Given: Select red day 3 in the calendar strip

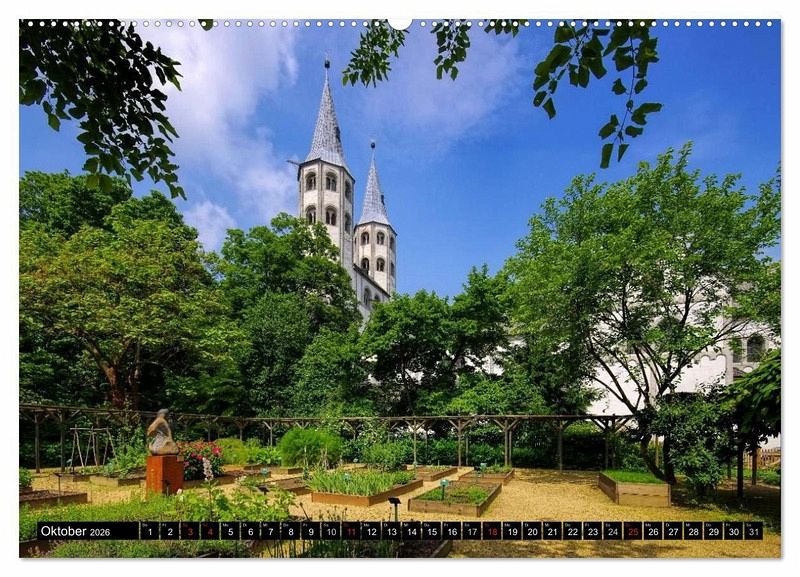Looking at the screenshot, I should coord(189,531).
